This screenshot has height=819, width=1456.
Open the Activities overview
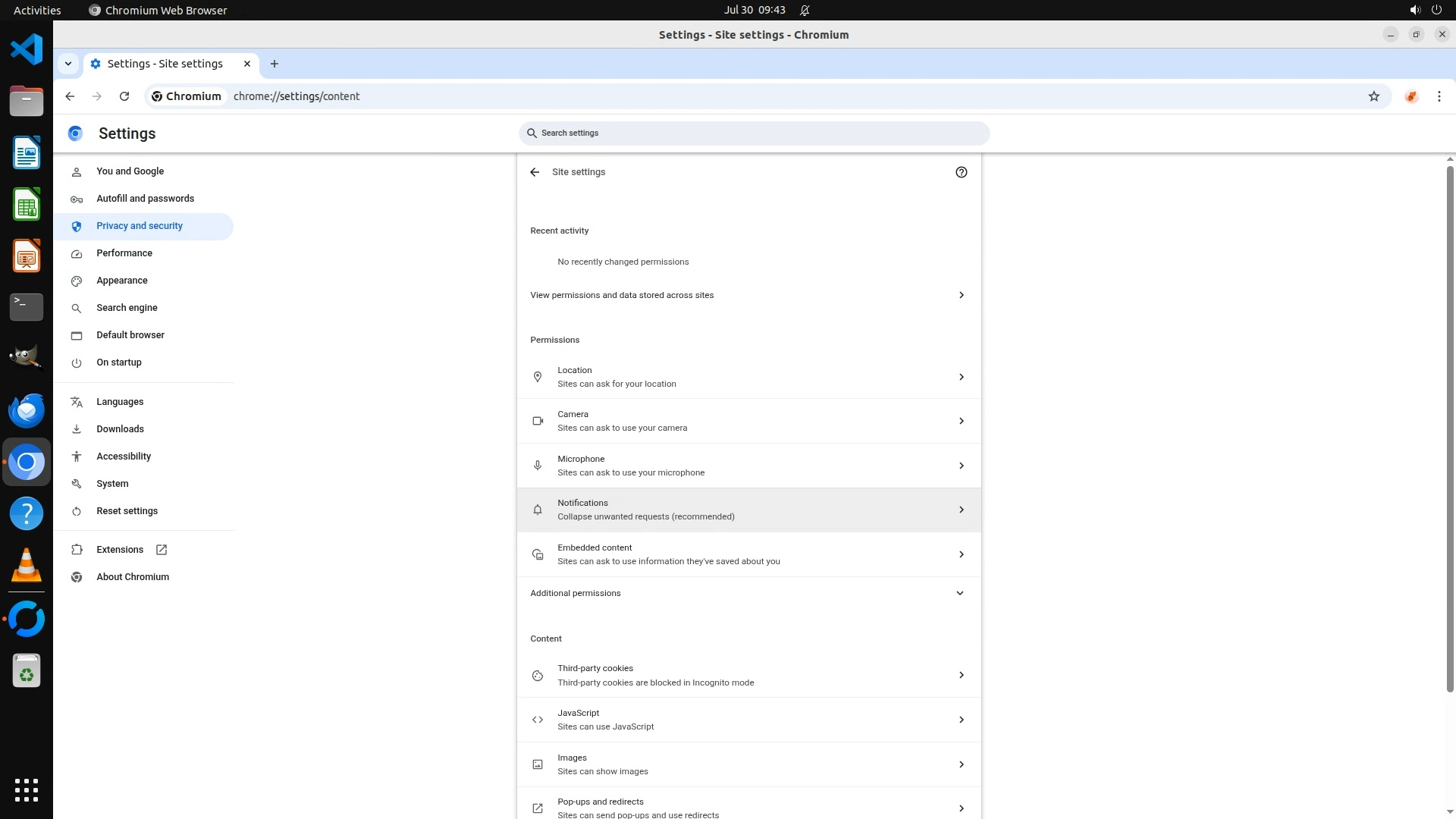(37, 10)
